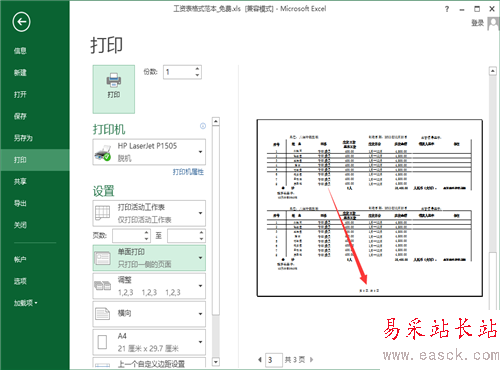Click settings panel scroll down arrow
Screen dimensions: 500x370
pyautogui.click(x=216, y=362)
